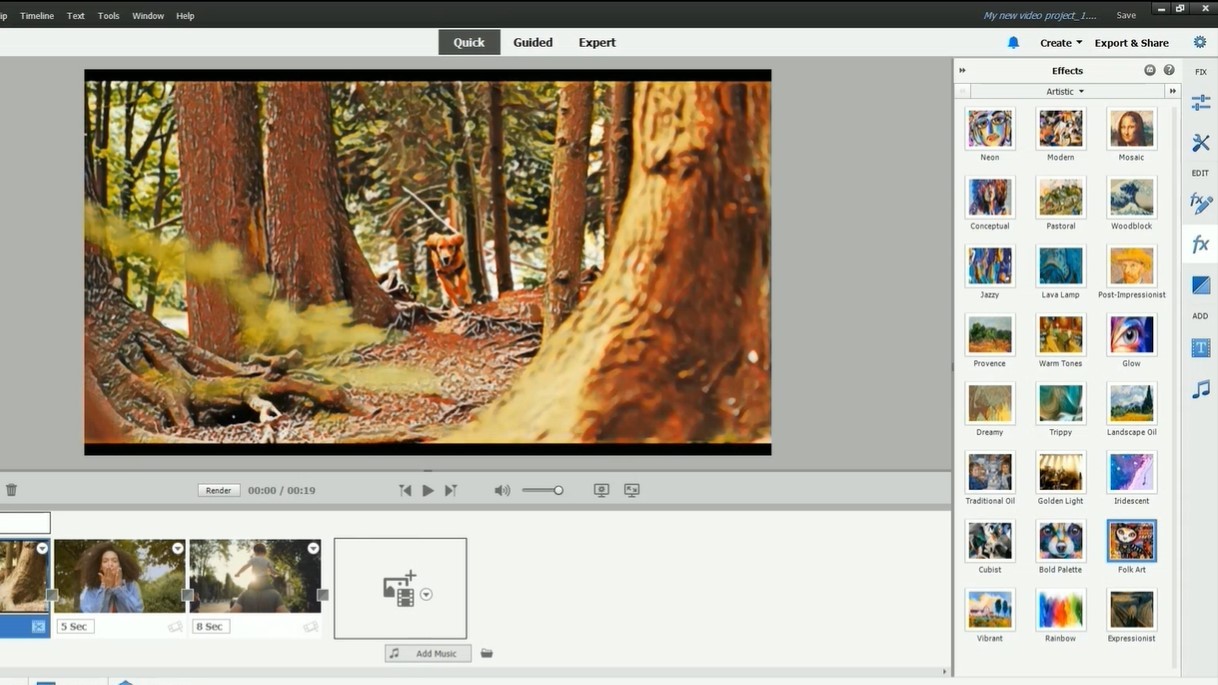Image resolution: width=1218 pixels, height=685 pixels.
Task: Apply the Expressionist effect thumbnail
Action: 1131,610
